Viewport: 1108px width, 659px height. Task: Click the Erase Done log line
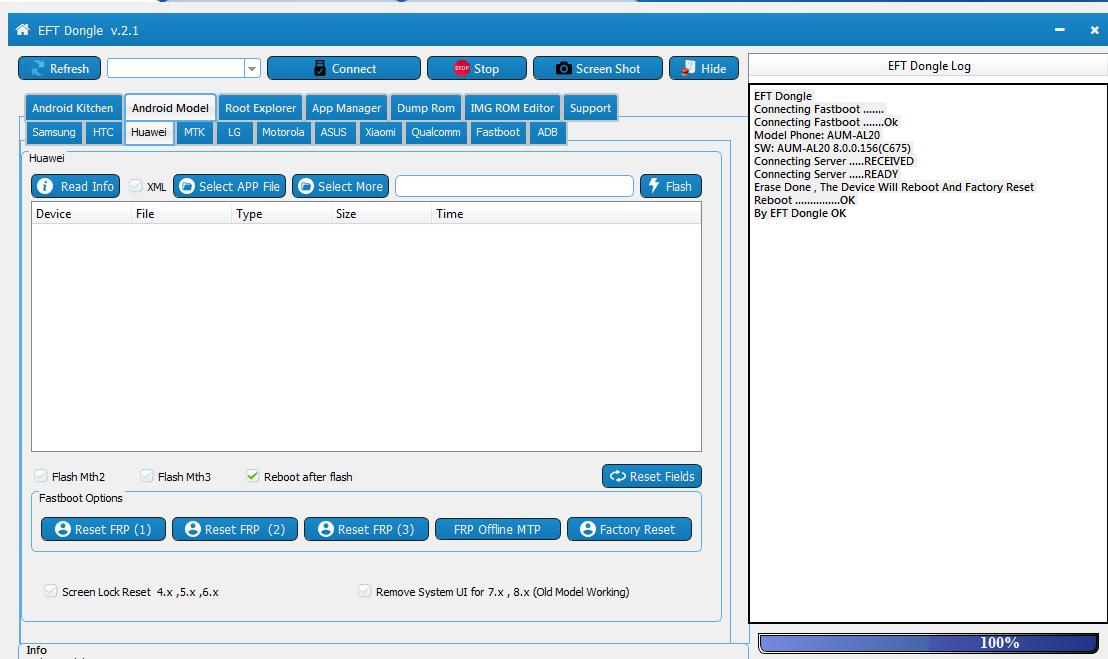pyautogui.click(x=894, y=187)
